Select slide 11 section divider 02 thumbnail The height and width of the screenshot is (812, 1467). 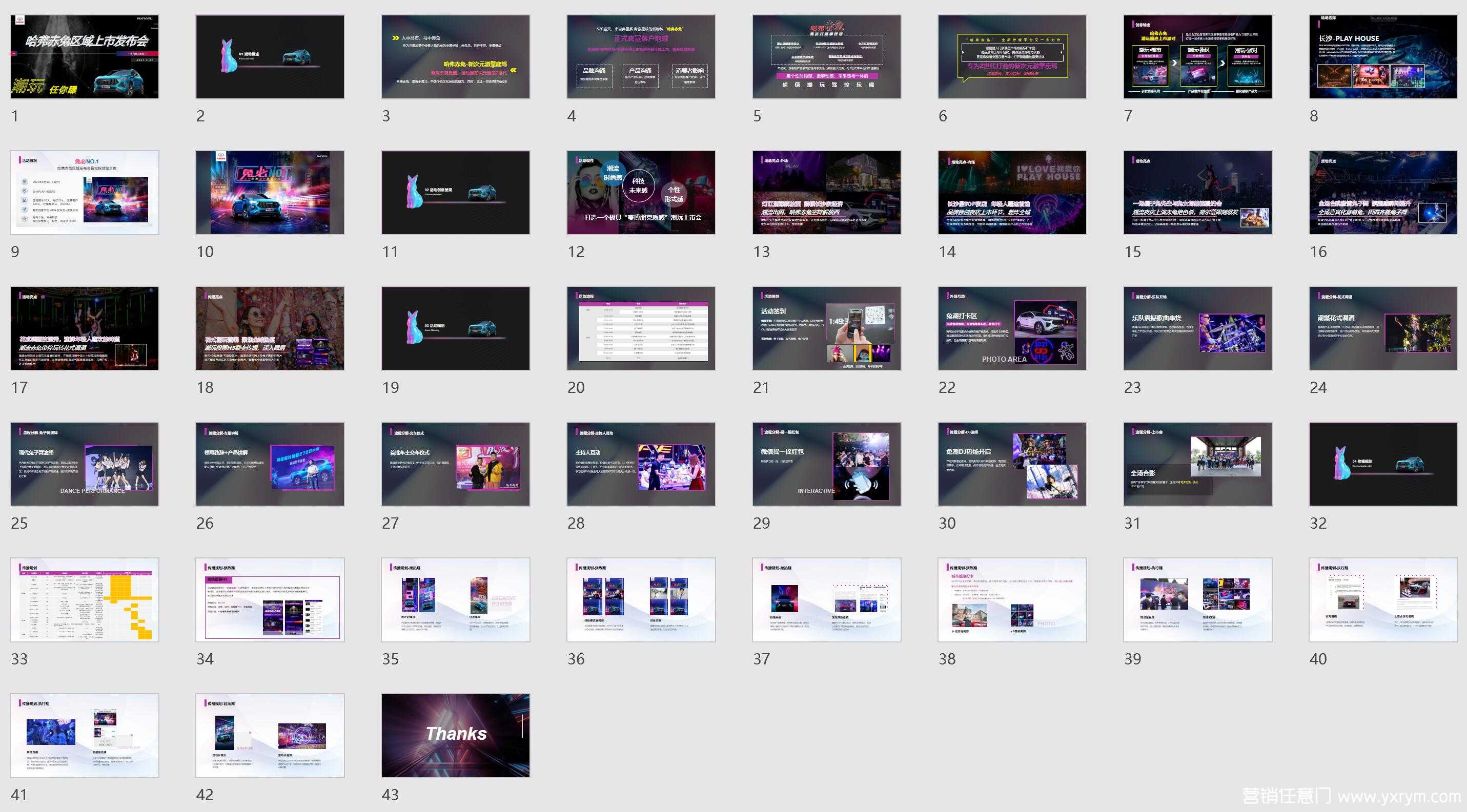tap(456, 192)
